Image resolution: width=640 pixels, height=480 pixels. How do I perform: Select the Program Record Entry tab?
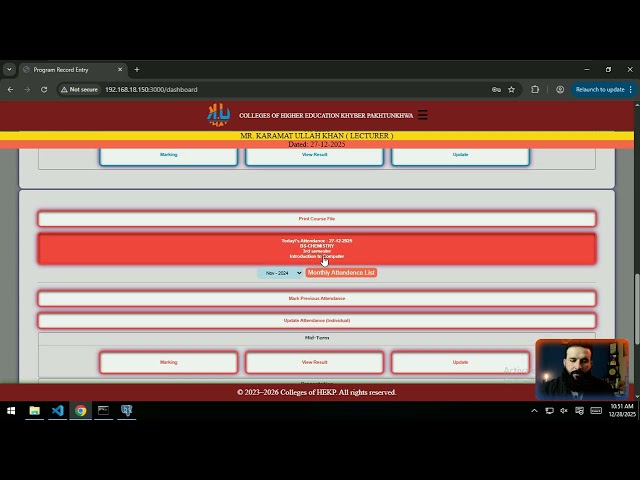[73, 70]
